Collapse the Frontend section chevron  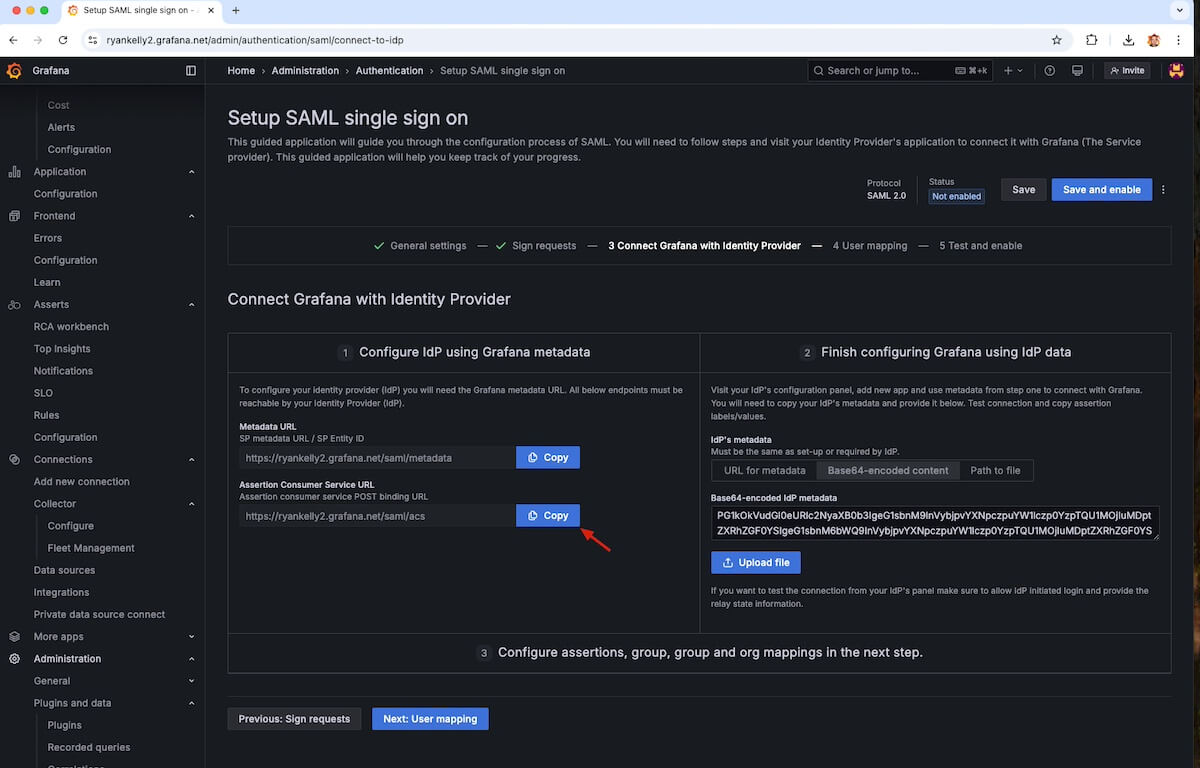[191, 216]
